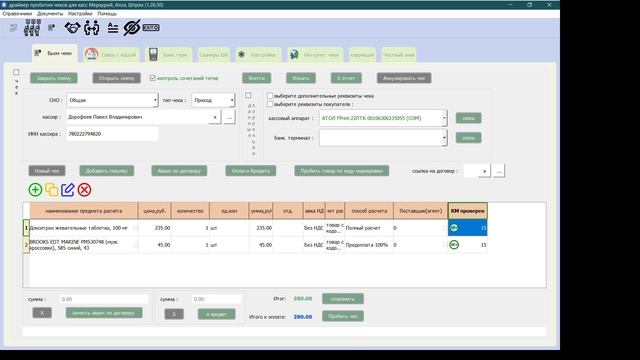Open the СНО dropdown
This screenshot has width=640, height=360.
155,100
